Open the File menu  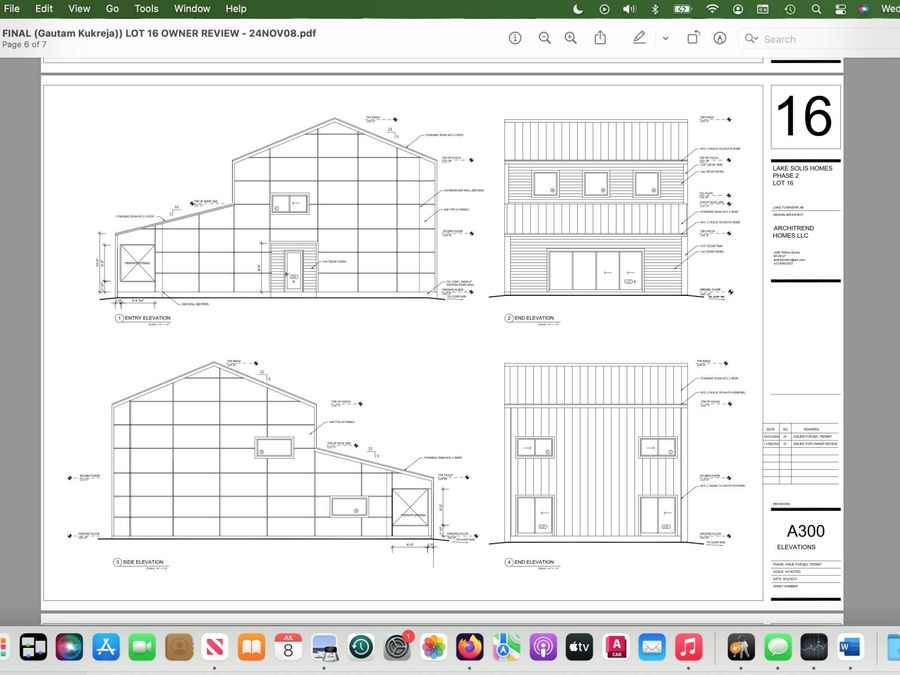click(11, 9)
